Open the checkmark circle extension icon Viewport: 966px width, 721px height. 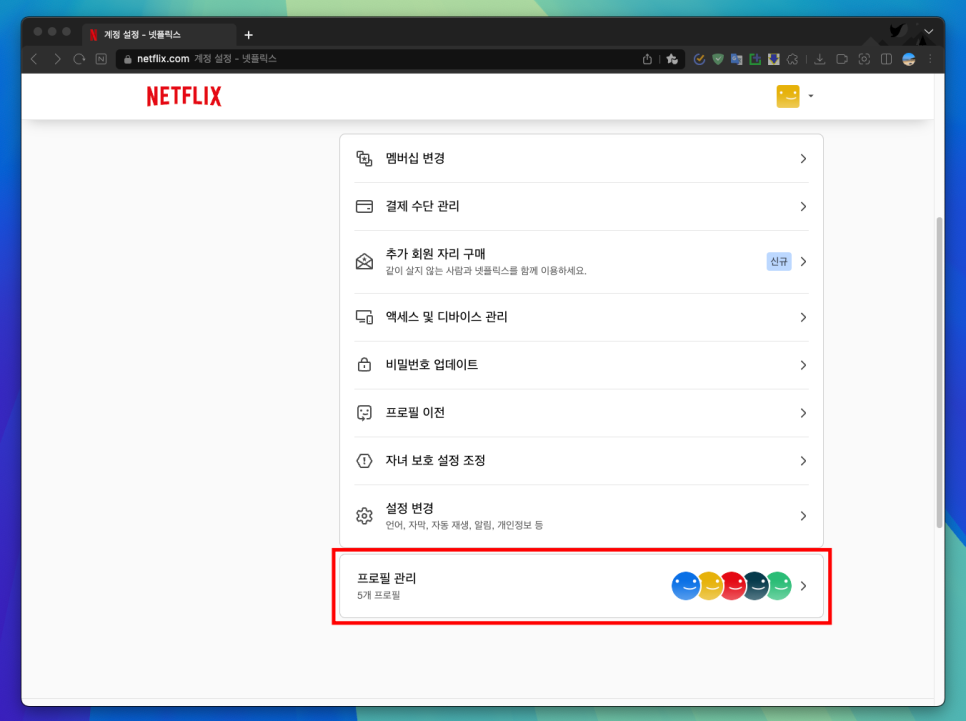tap(699, 59)
